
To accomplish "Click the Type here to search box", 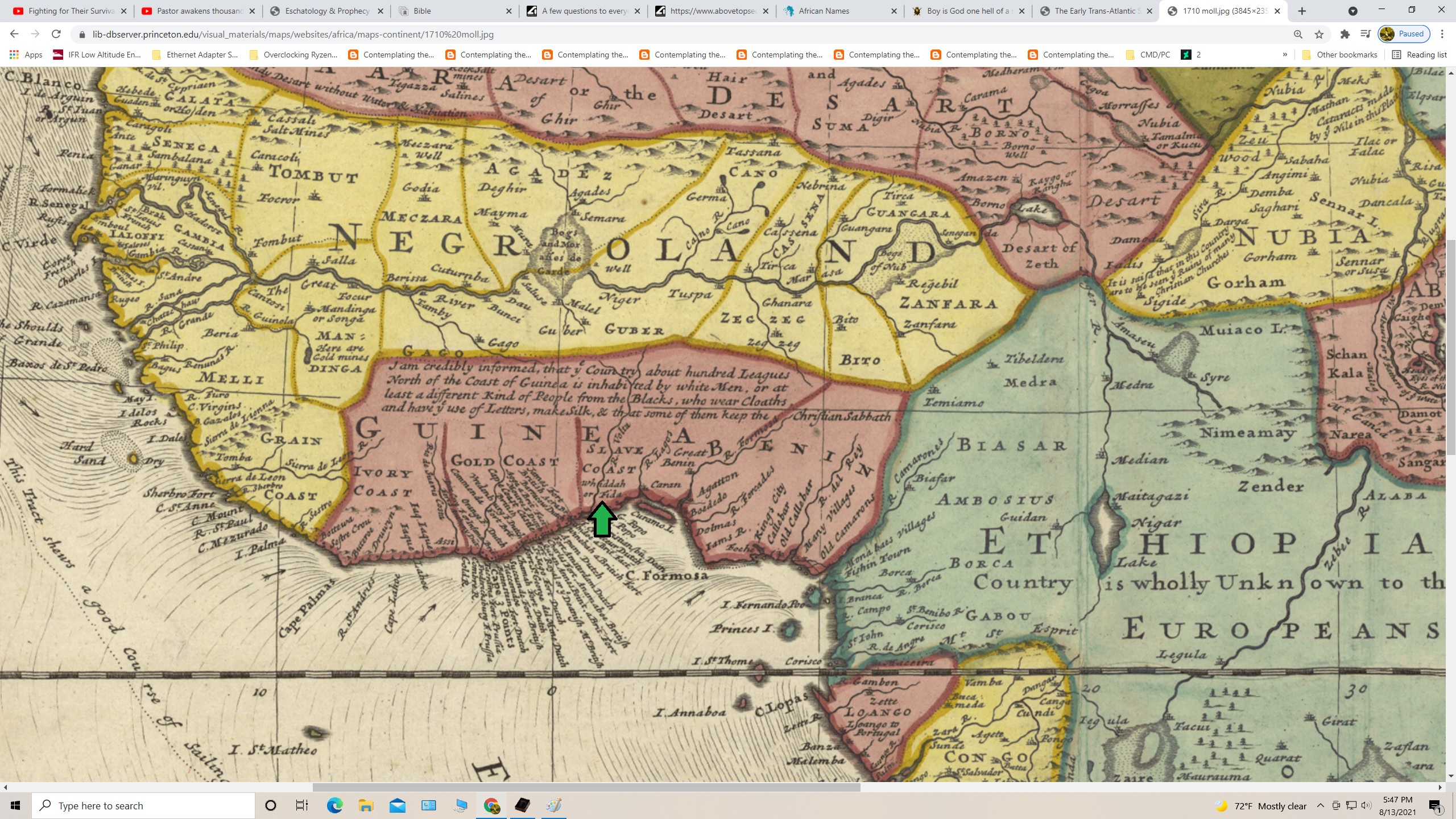I will coord(143,805).
